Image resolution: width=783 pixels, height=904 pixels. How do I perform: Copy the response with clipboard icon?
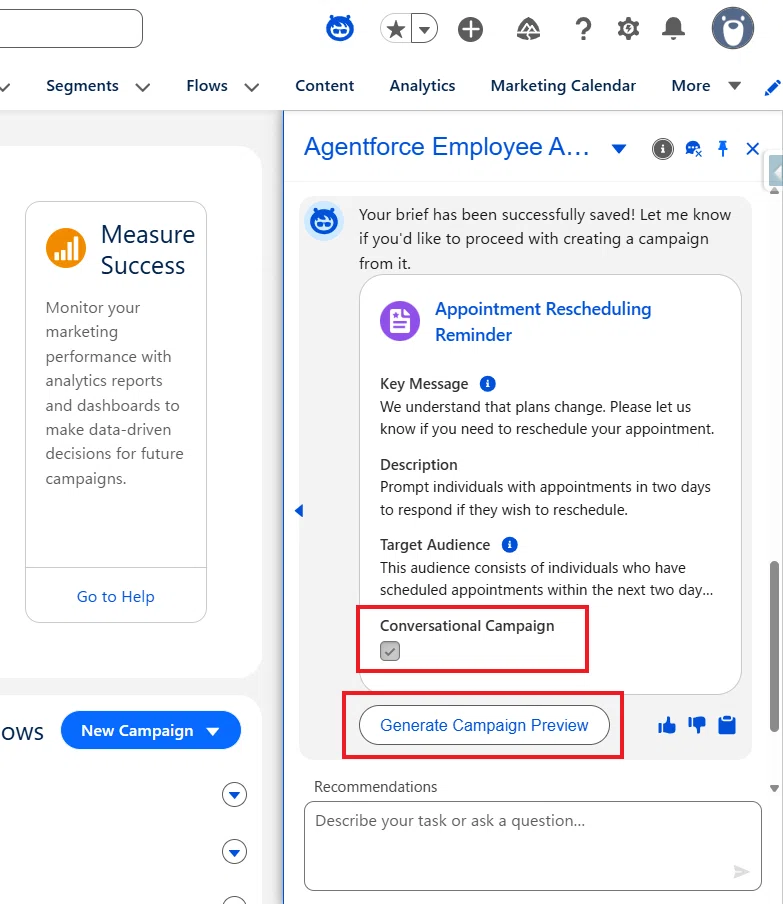pos(726,725)
